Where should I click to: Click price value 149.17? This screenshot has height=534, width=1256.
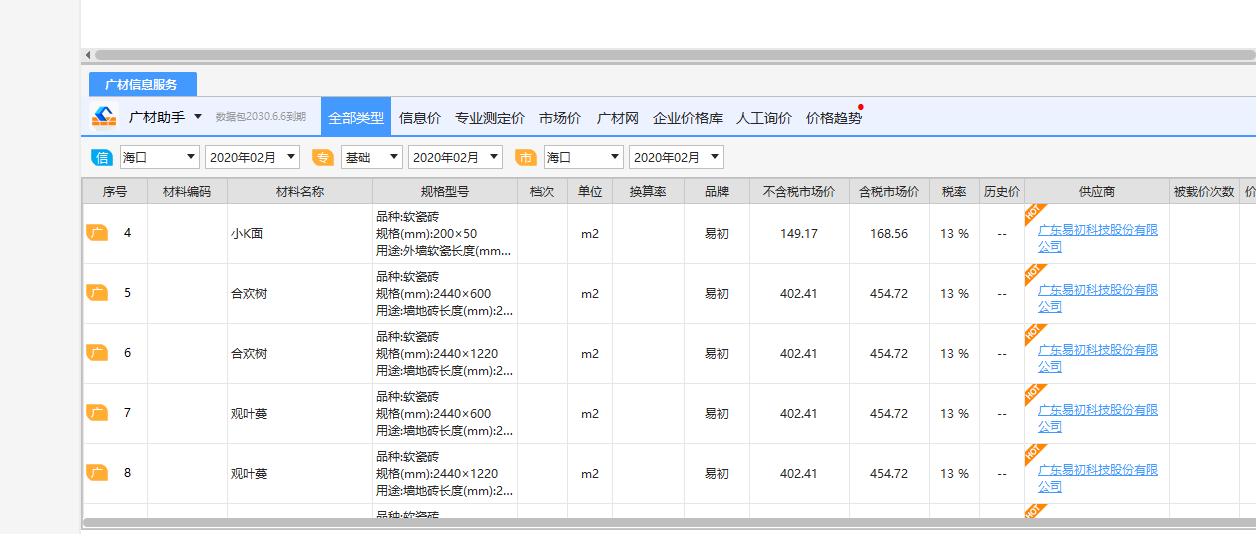click(799, 233)
